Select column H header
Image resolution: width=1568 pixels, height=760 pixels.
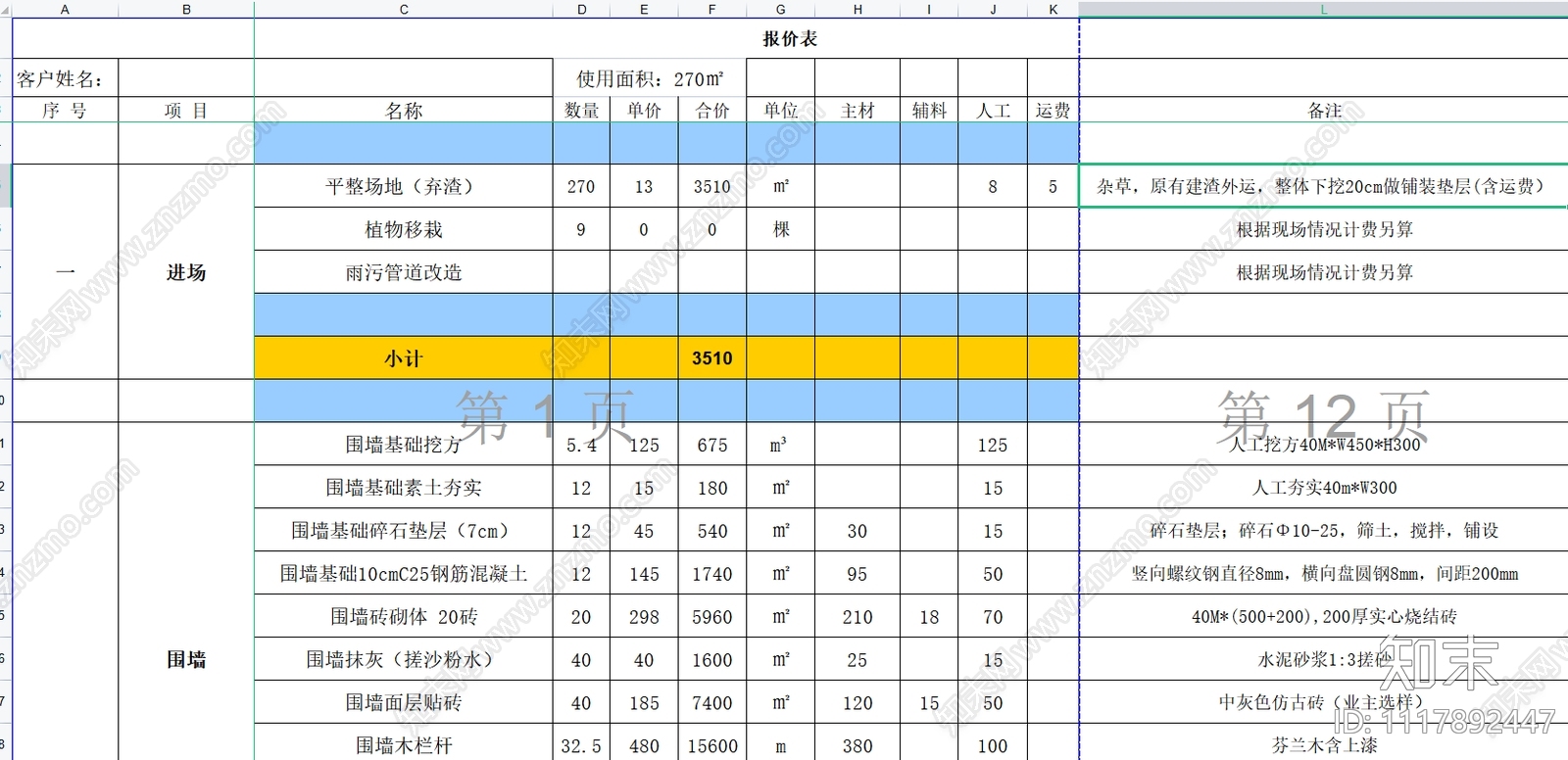tap(857, 9)
